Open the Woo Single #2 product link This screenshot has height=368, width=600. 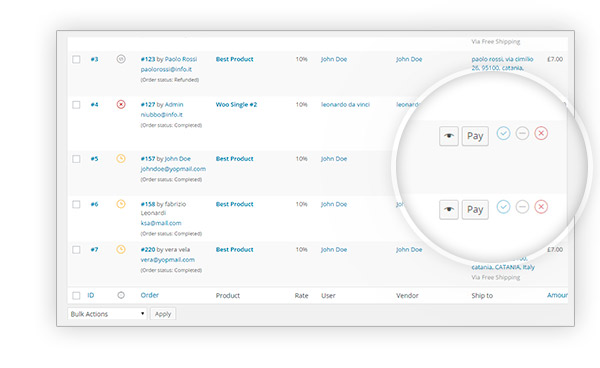(236, 104)
